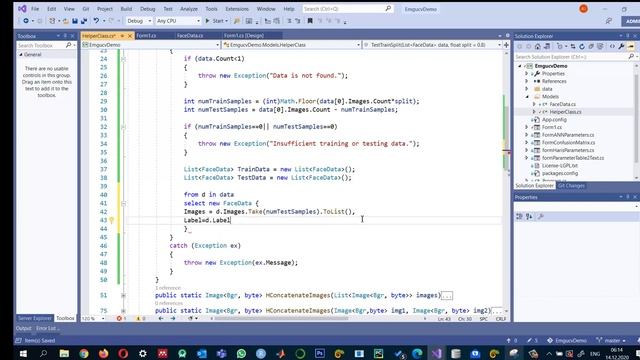
Task: Click the Solution Explorer search magnifier icon
Action: point(631,57)
